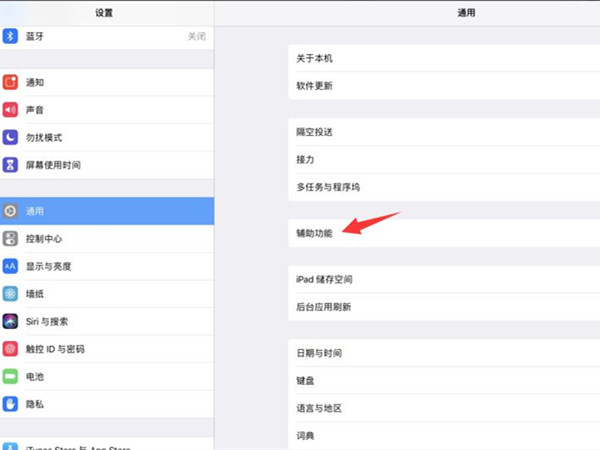
Task: Tap the Siri & Search icon
Action: pyautogui.click(x=11, y=321)
